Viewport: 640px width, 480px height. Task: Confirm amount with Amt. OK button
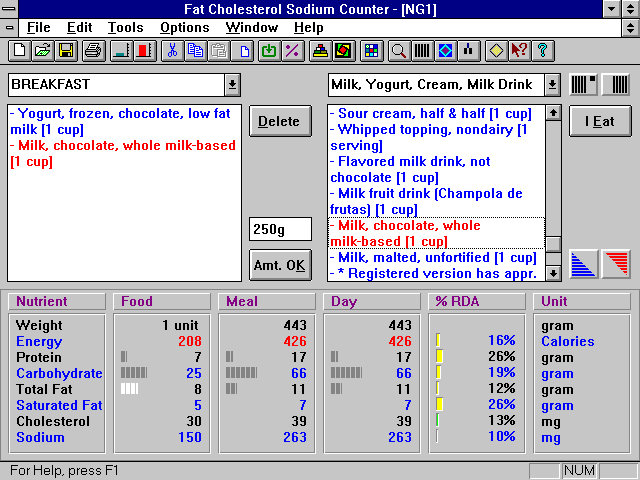point(279,265)
